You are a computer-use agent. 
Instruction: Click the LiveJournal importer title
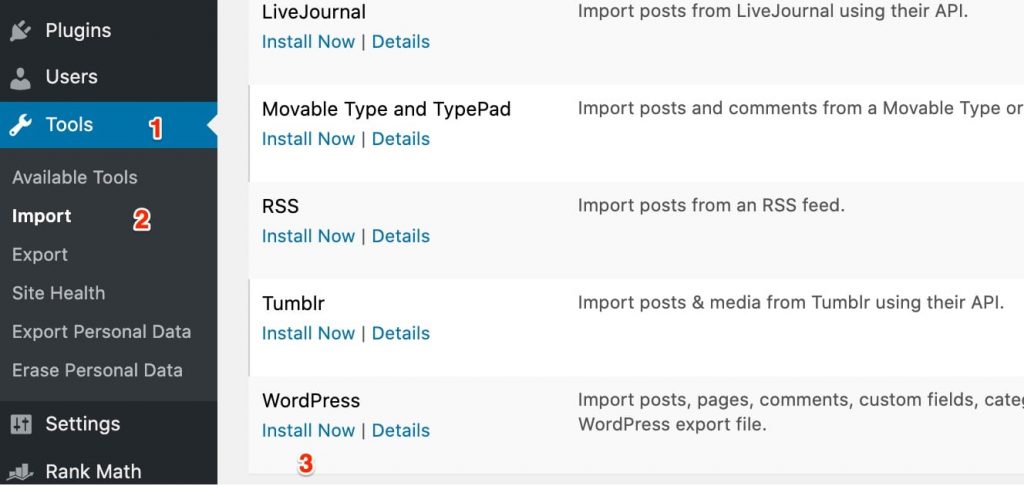coord(313,12)
